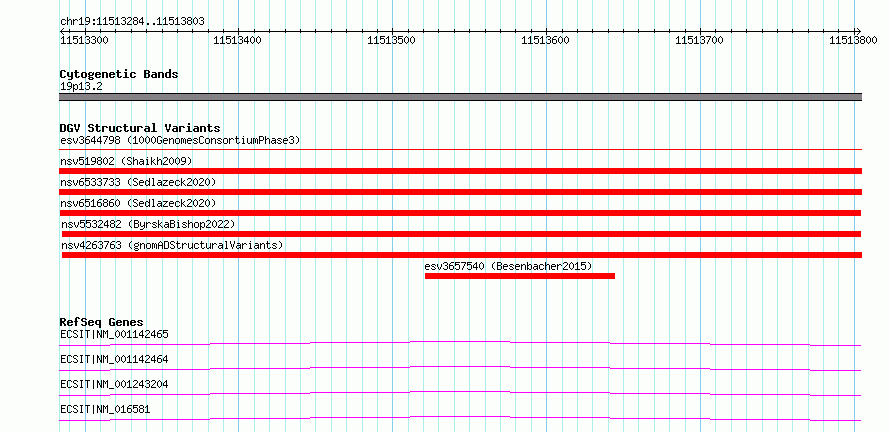Click the magenta line for ECSIT NM_001142464
This screenshot has height=432, width=890.
pyautogui.click(x=460, y=368)
